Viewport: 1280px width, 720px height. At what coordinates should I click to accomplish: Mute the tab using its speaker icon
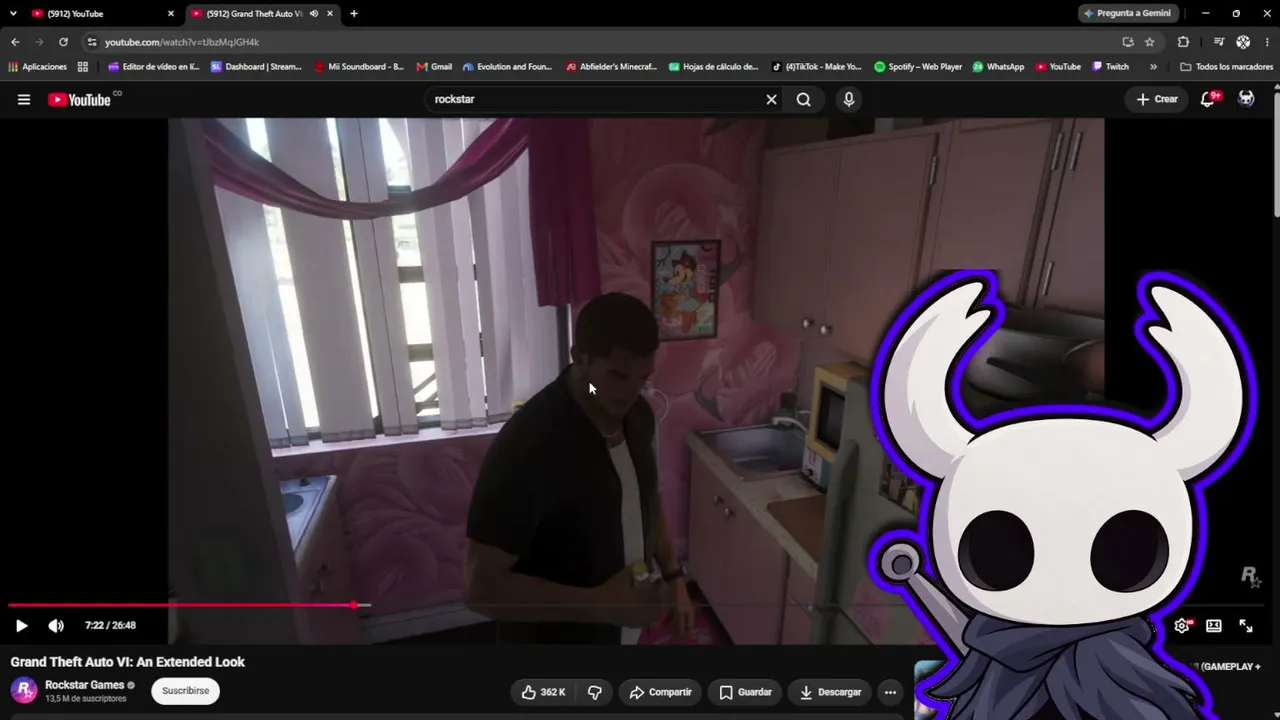tap(314, 14)
